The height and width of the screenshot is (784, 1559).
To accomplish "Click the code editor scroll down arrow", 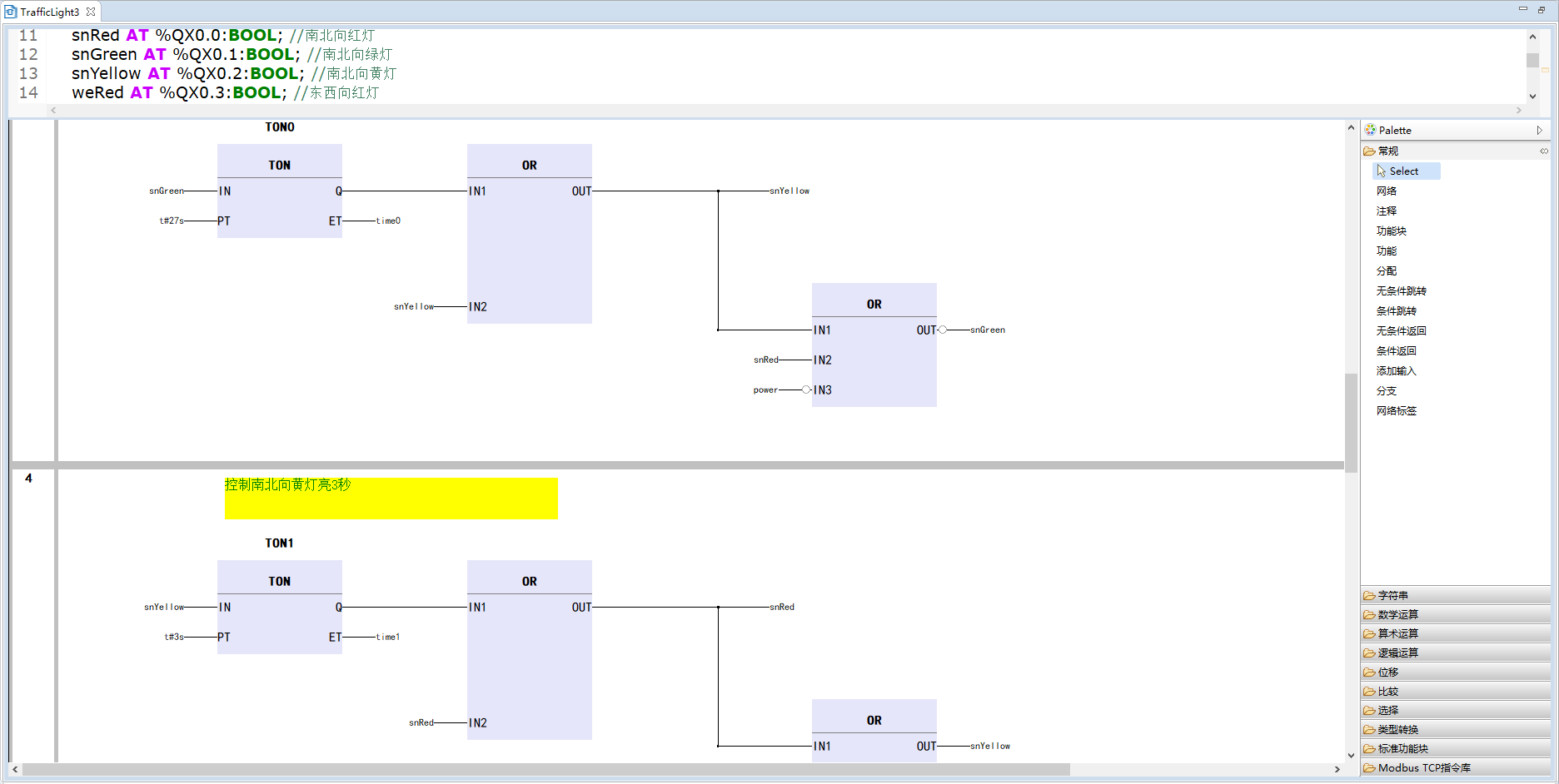I will [1532, 97].
